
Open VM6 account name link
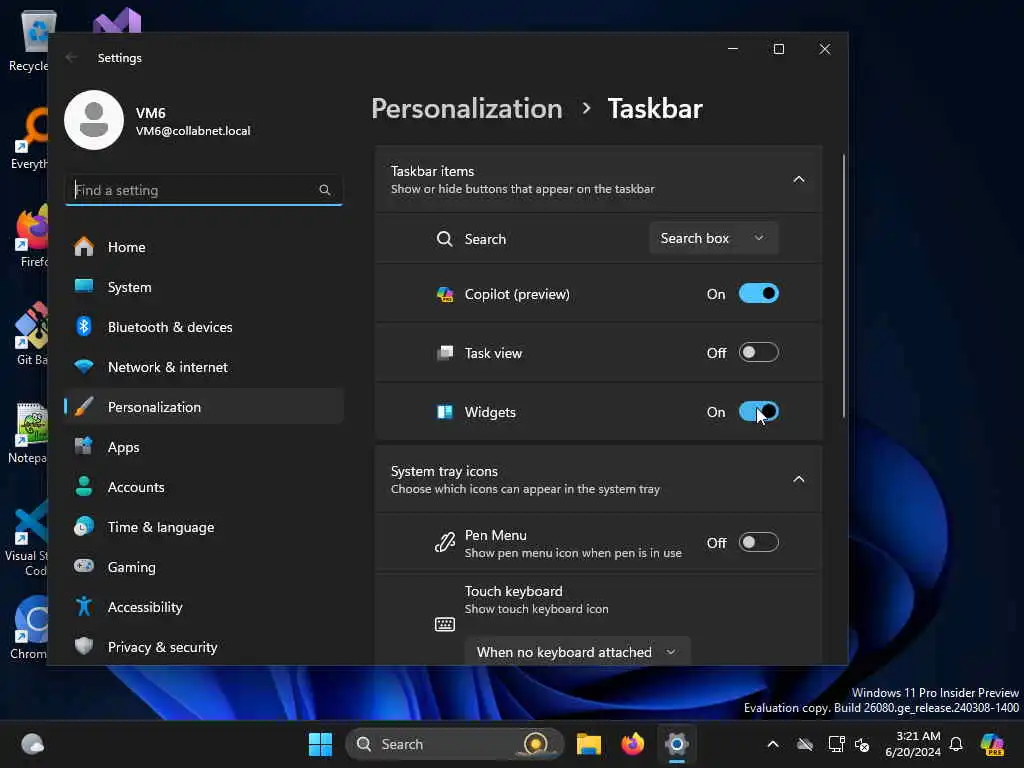pos(150,113)
